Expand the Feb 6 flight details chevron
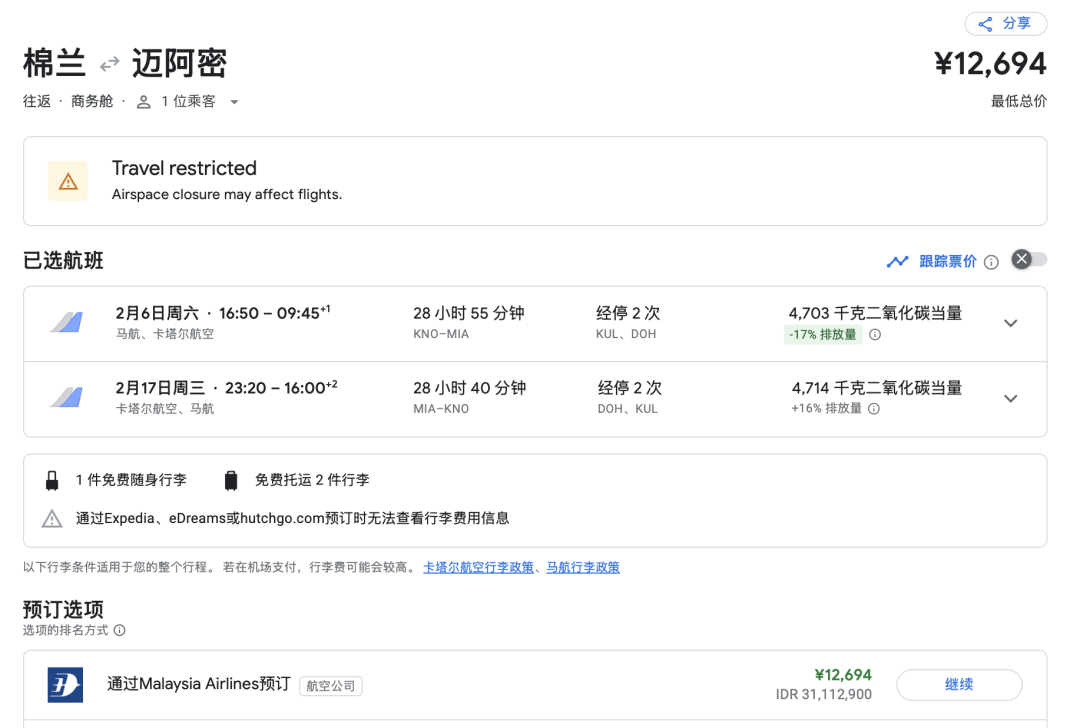This screenshot has height=728, width=1080. [x=1011, y=323]
